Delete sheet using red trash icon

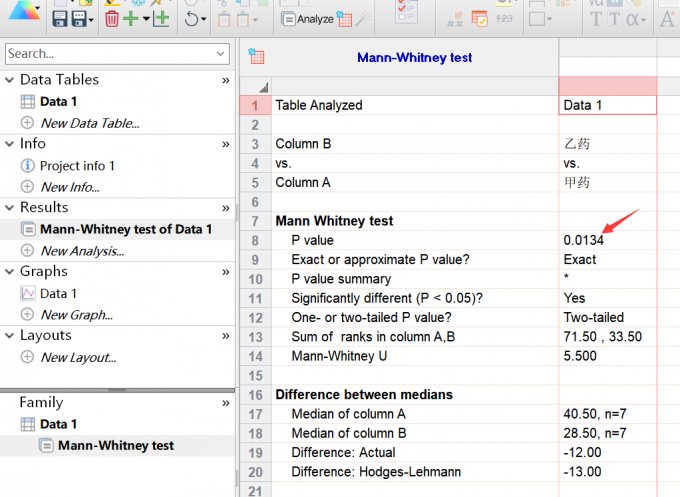tap(112, 19)
